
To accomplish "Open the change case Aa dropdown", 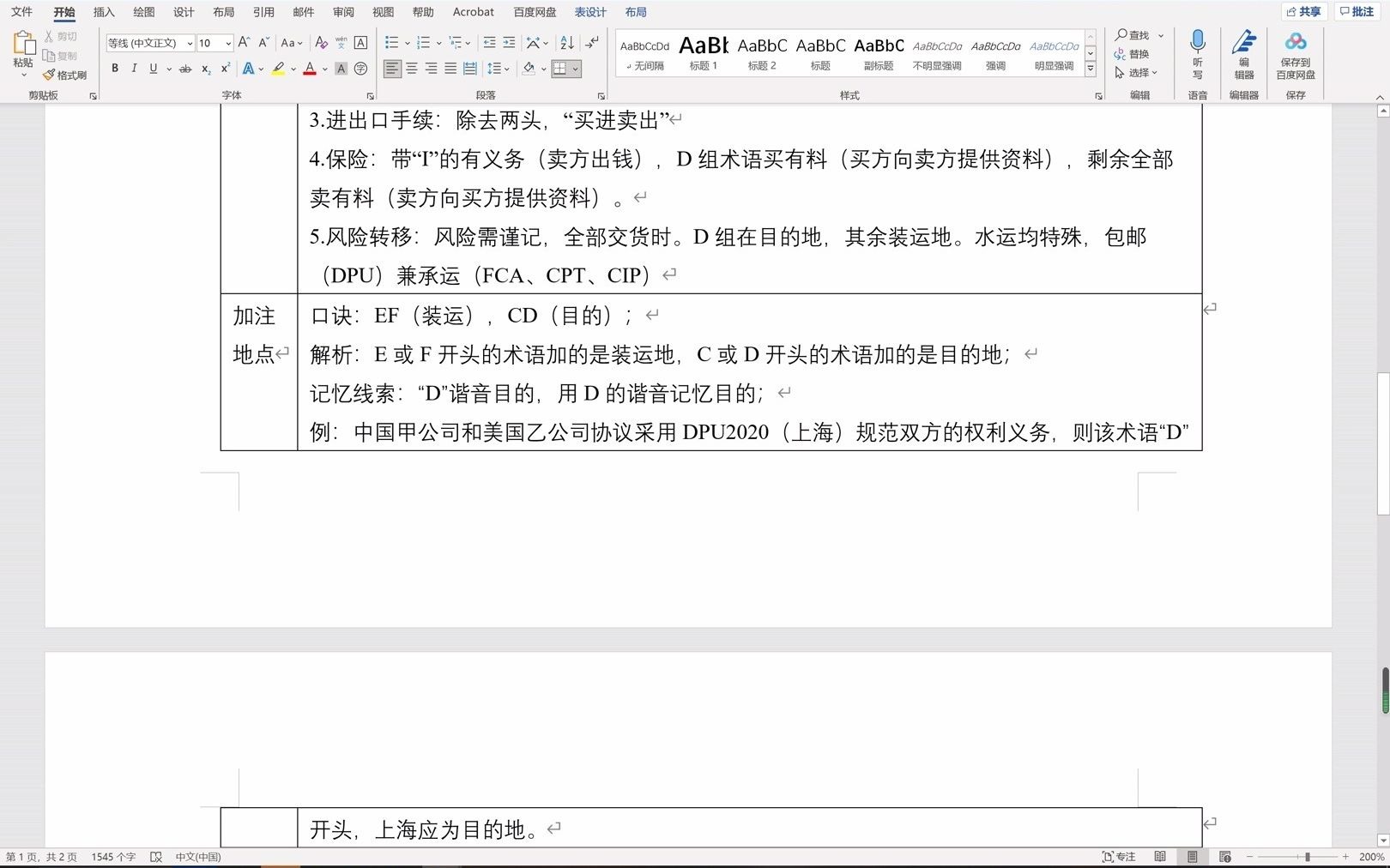I will click(292, 42).
